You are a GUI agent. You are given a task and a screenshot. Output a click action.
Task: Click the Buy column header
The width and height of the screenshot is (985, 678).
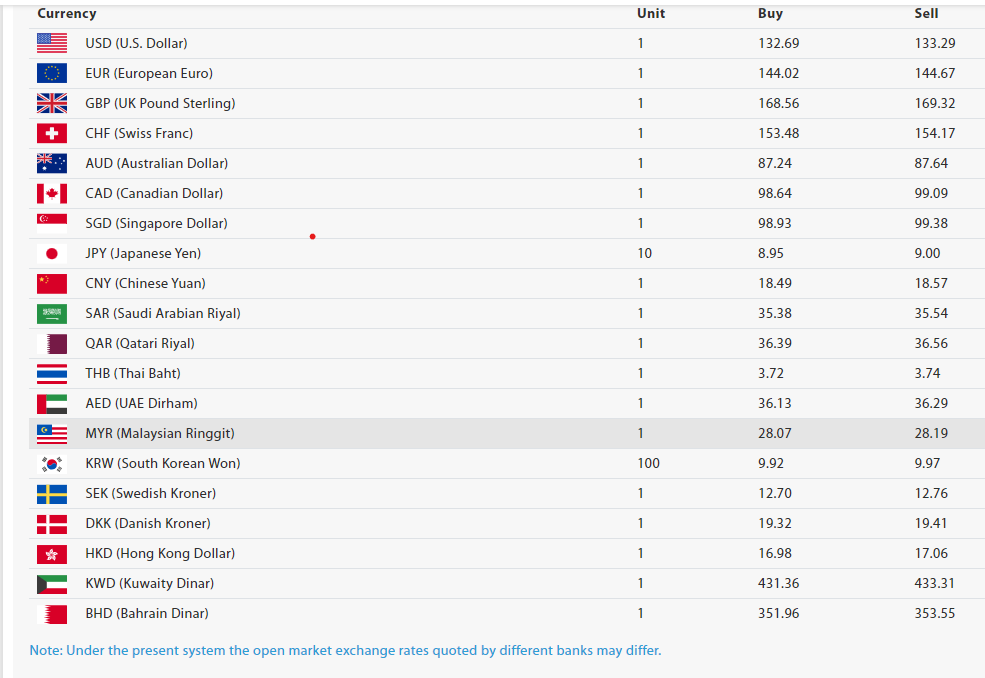pyautogui.click(x=770, y=13)
